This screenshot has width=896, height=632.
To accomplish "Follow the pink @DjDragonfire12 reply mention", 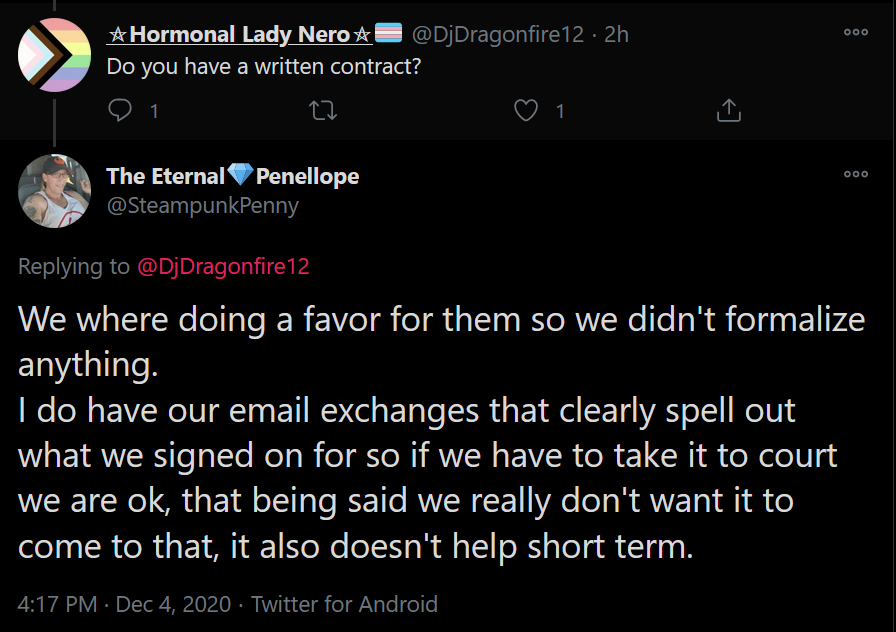I will (223, 266).
